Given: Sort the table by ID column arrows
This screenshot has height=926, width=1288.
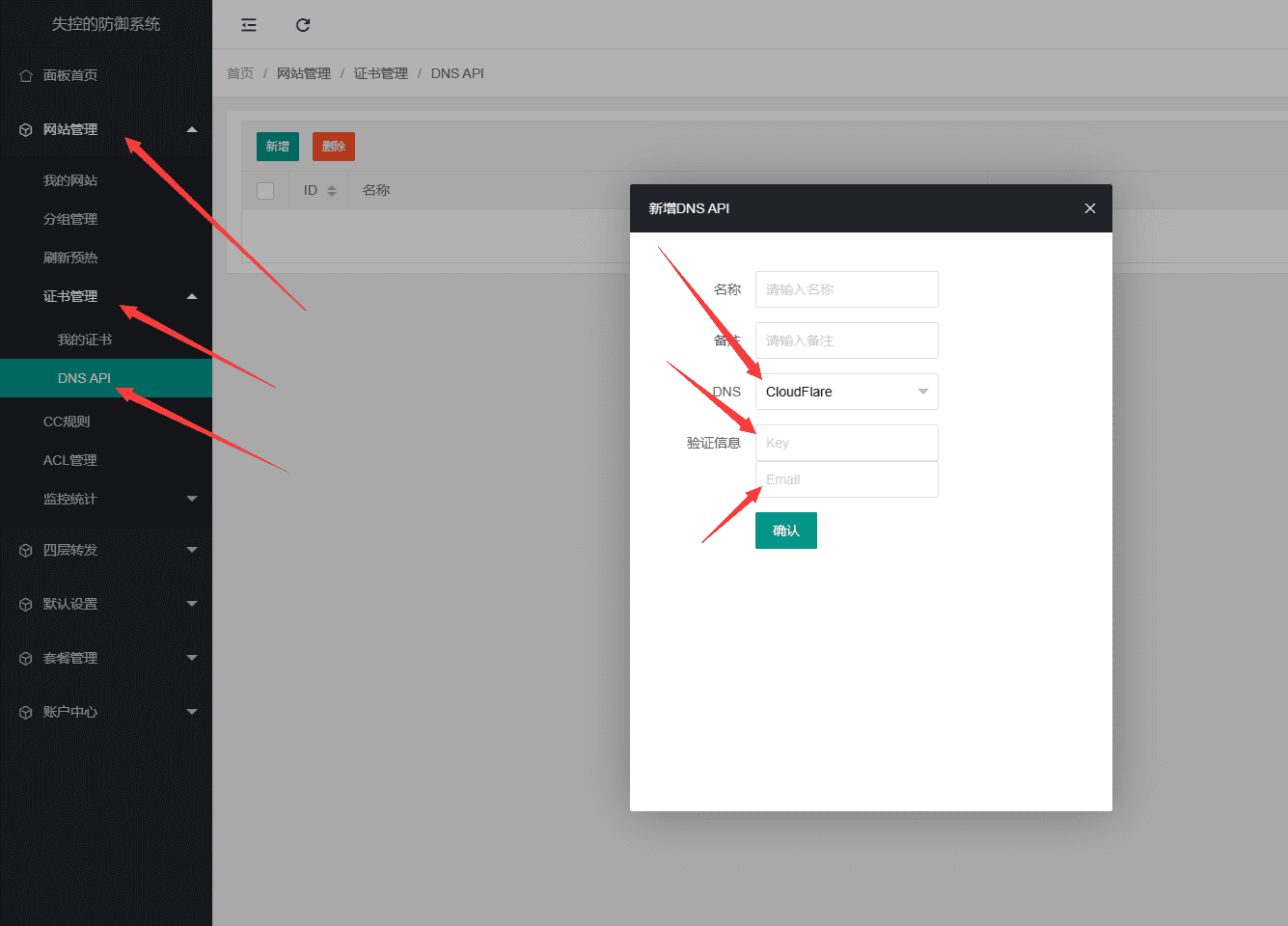Looking at the screenshot, I should (331, 191).
